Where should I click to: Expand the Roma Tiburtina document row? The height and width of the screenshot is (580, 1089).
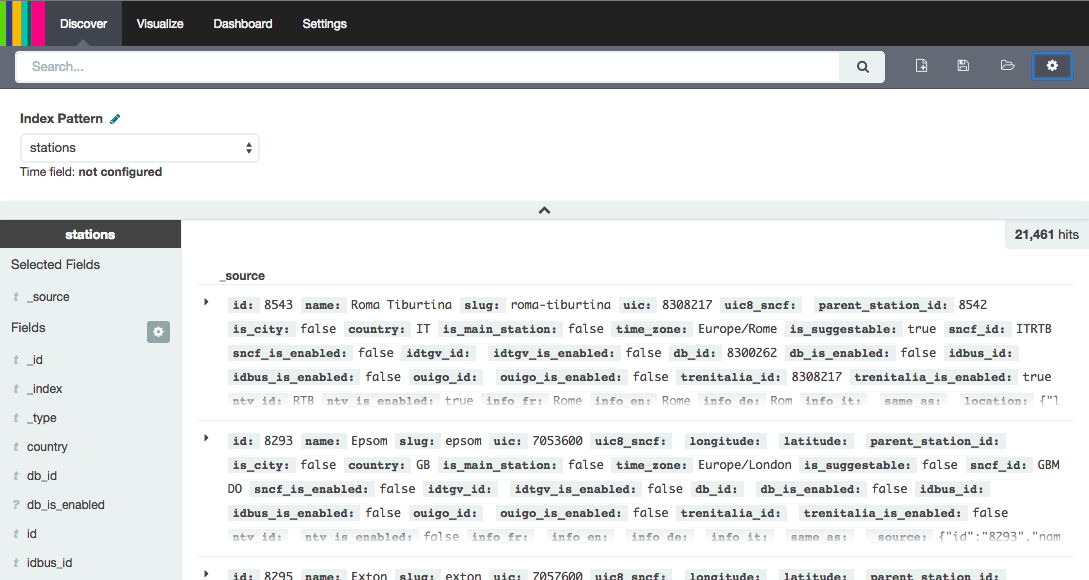point(206,302)
